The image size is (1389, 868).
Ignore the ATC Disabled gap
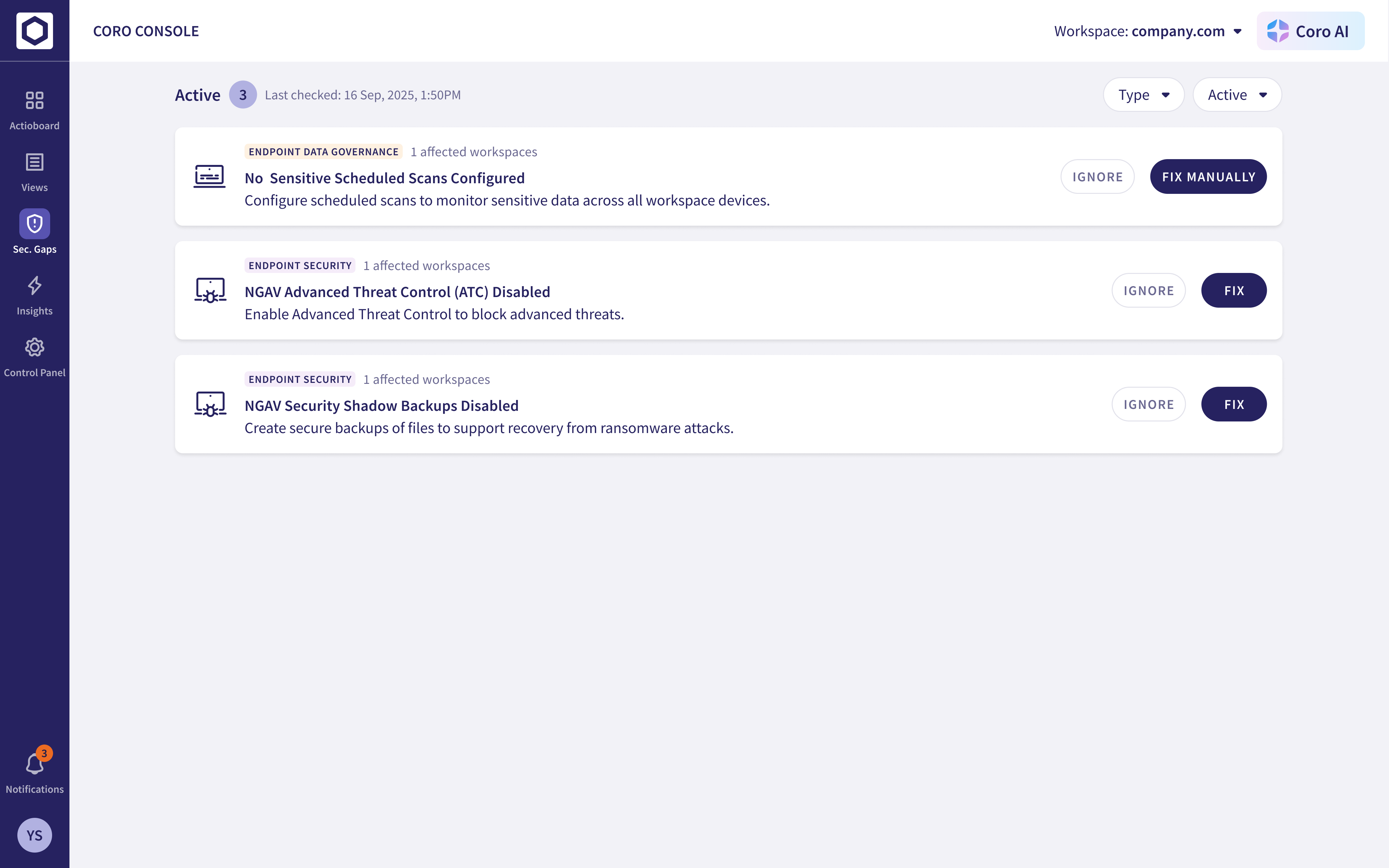[x=1148, y=291]
